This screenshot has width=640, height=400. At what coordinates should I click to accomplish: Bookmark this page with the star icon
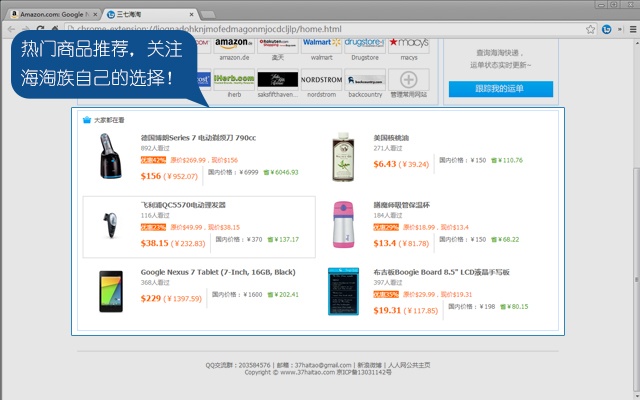click(x=590, y=29)
